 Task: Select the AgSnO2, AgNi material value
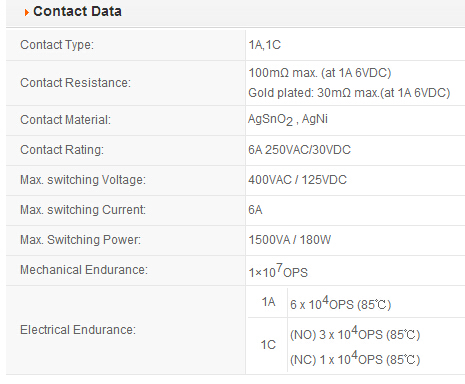pos(288,119)
